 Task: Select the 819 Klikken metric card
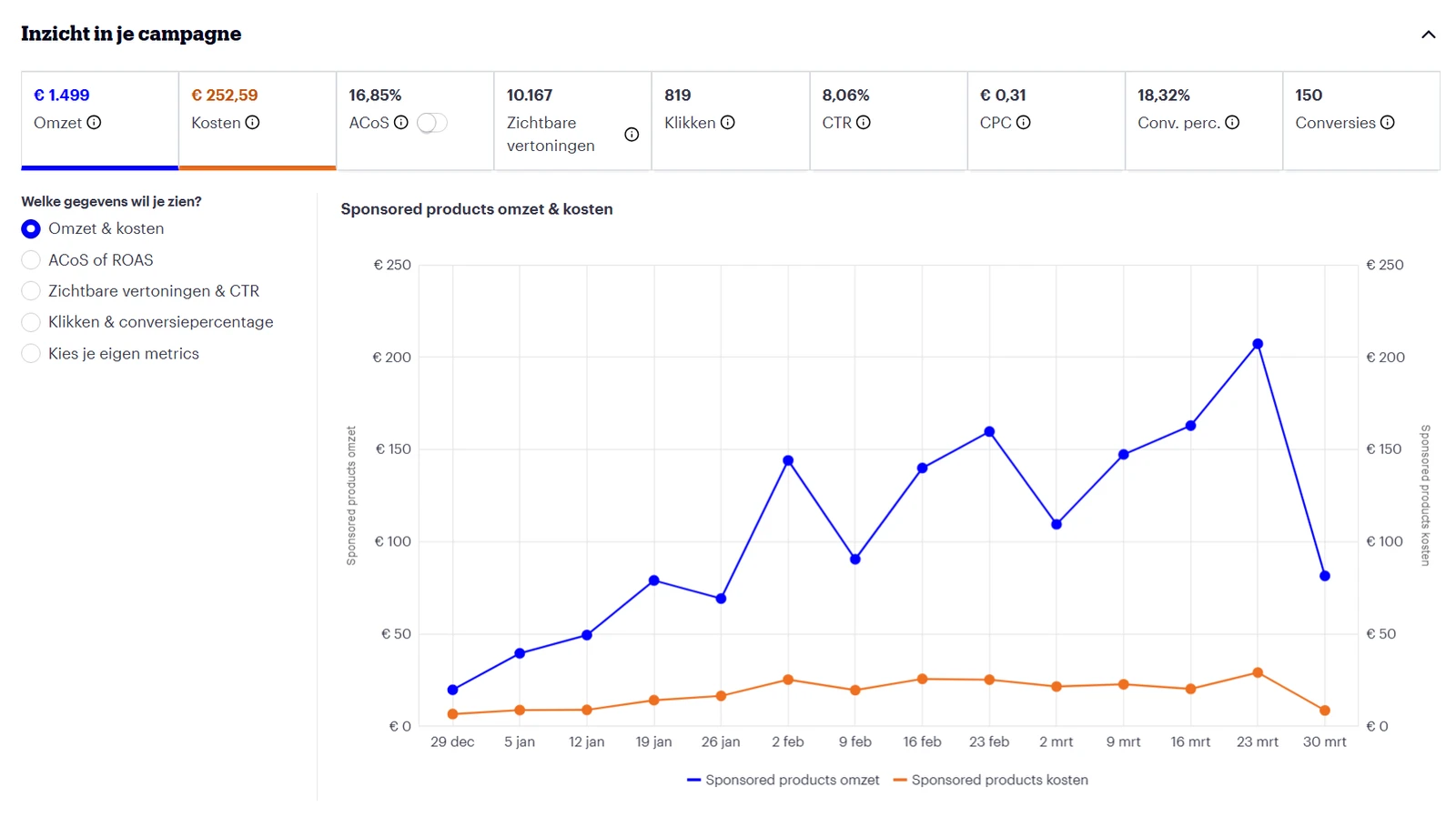click(x=731, y=121)
